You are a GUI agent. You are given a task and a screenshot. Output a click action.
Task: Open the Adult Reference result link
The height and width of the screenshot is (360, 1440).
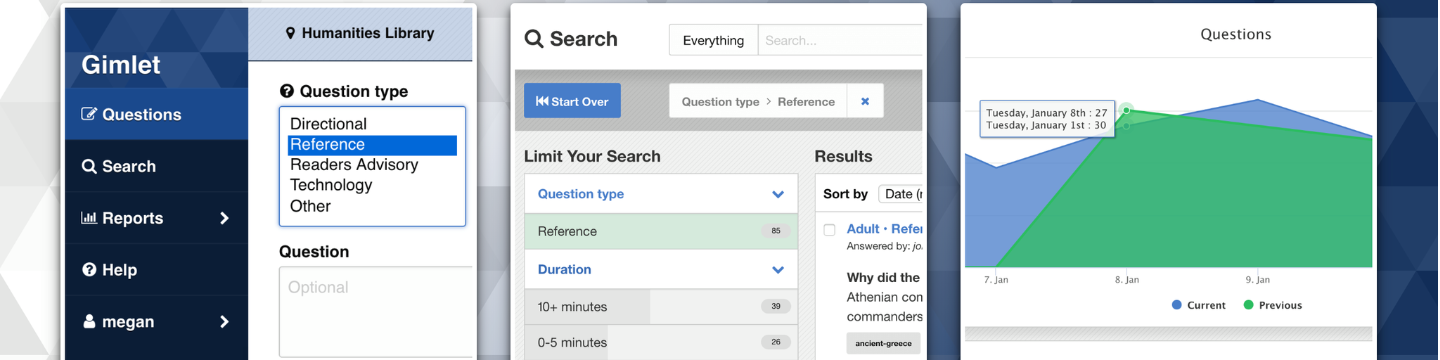coord(884,229)
